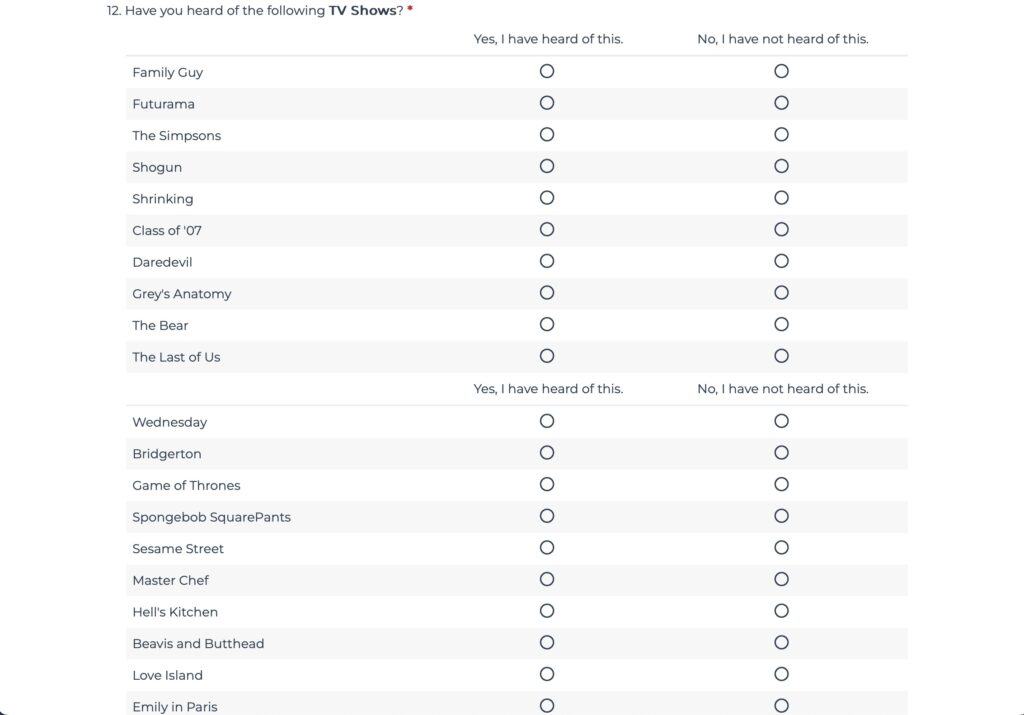Choose Yes for The Simpsons
The image size is (1024, 715).
point(547,135)
